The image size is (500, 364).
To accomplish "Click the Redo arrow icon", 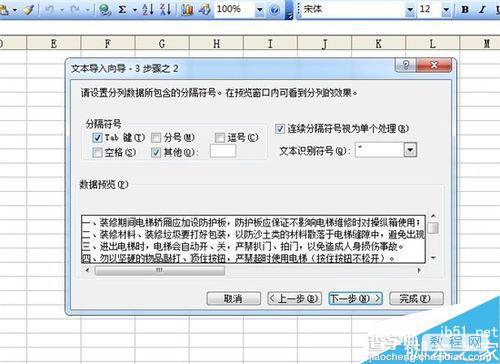I will [x=75, y=10].
